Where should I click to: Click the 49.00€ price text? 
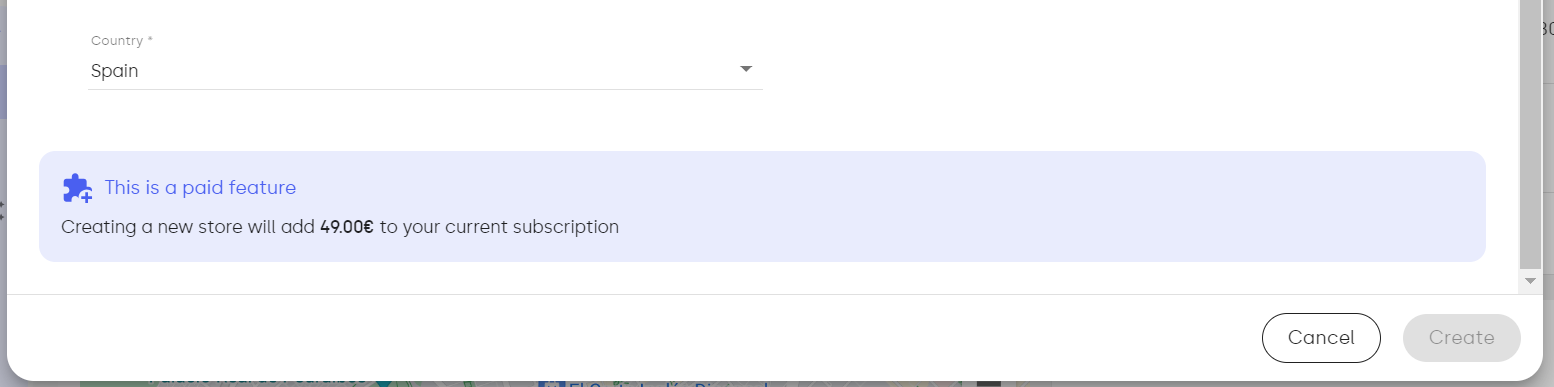[x=346, y=227]
